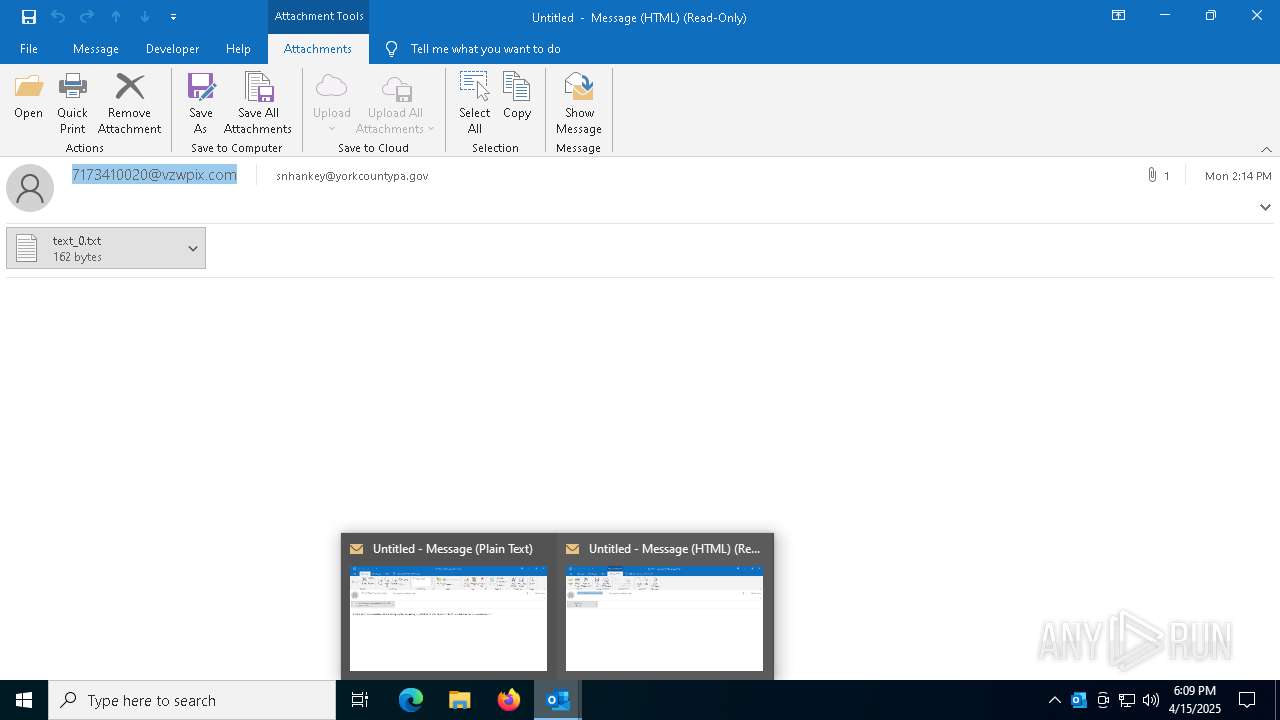
Task: Save icon in quick access toolbar
Action: (x=29, y=17)
